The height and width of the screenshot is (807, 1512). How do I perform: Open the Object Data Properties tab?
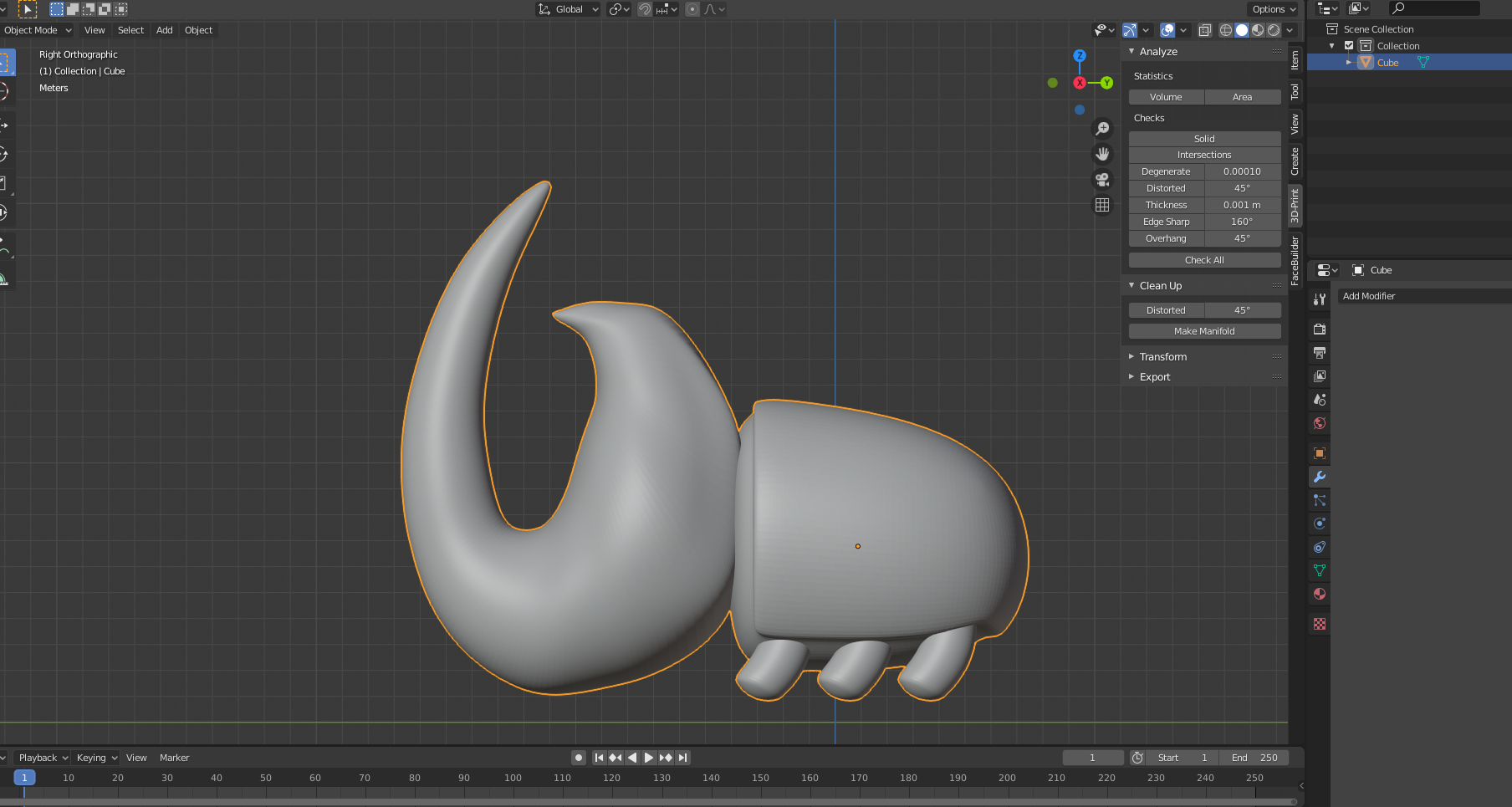point(1320,571)
